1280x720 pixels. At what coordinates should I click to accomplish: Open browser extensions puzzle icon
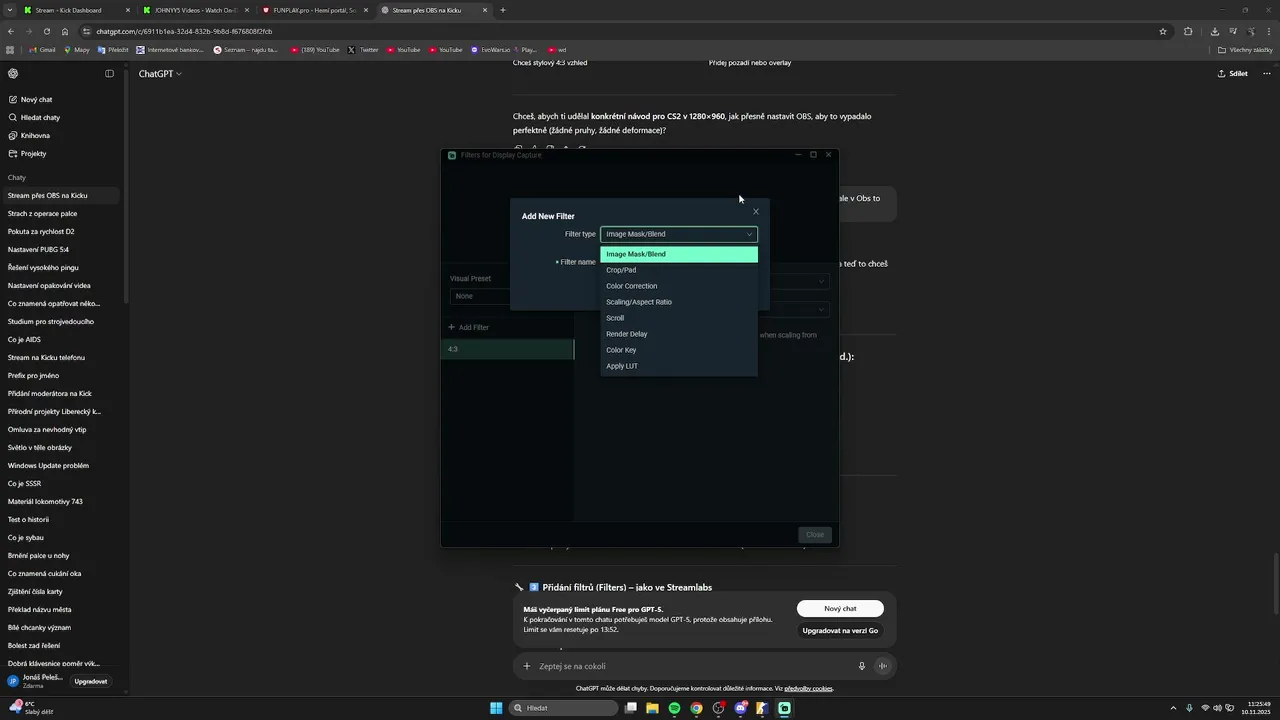[1188, 31]
